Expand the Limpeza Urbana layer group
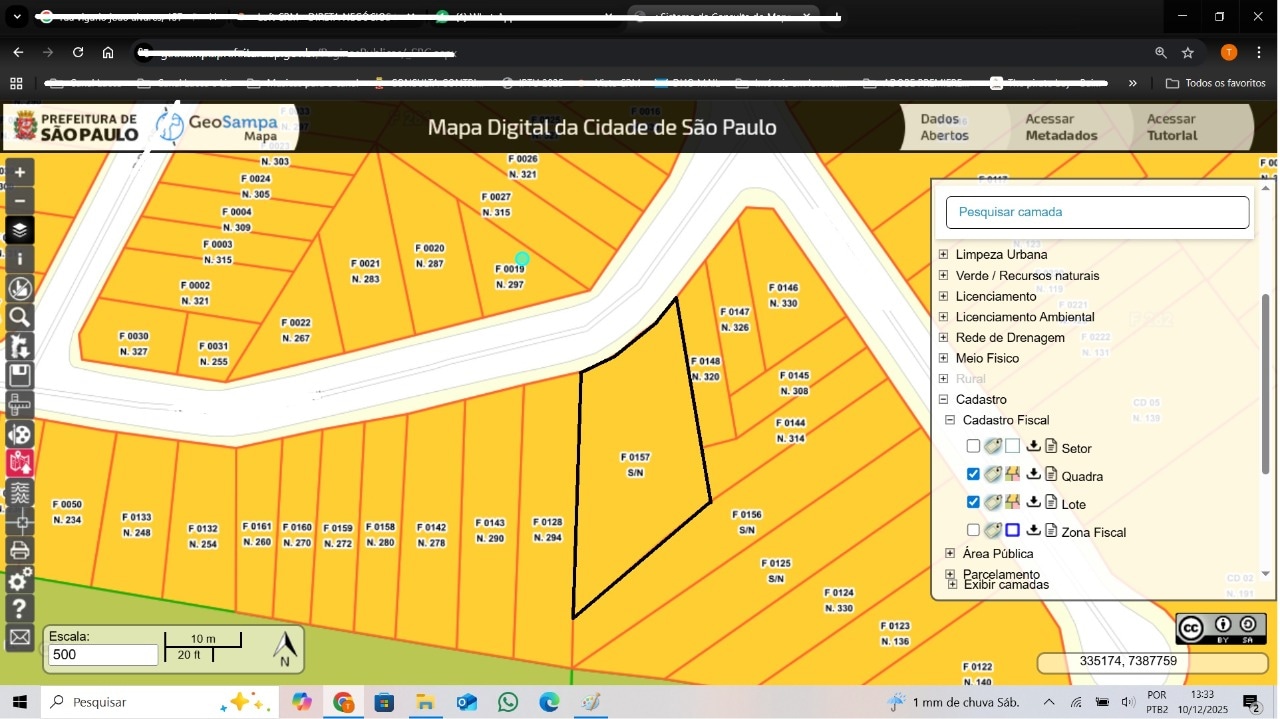 pos(943,255)
